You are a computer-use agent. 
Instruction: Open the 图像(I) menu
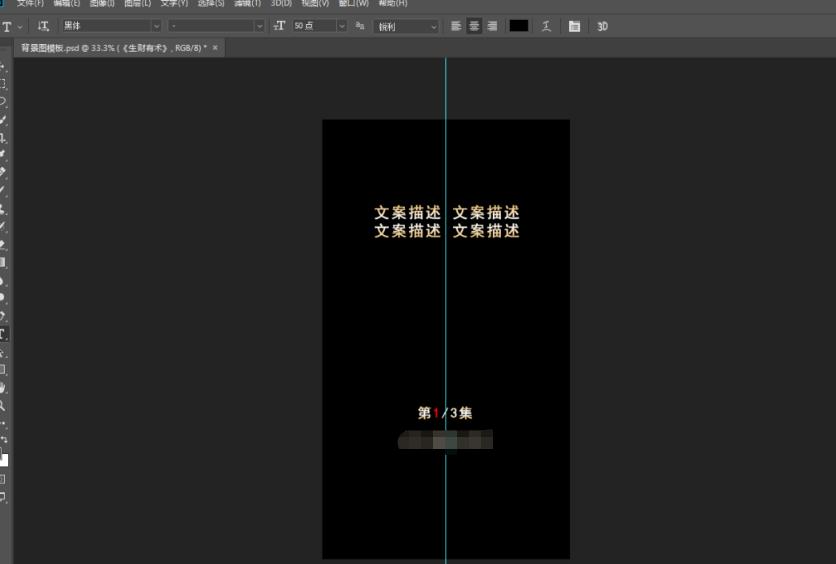(x=102, y=3)
